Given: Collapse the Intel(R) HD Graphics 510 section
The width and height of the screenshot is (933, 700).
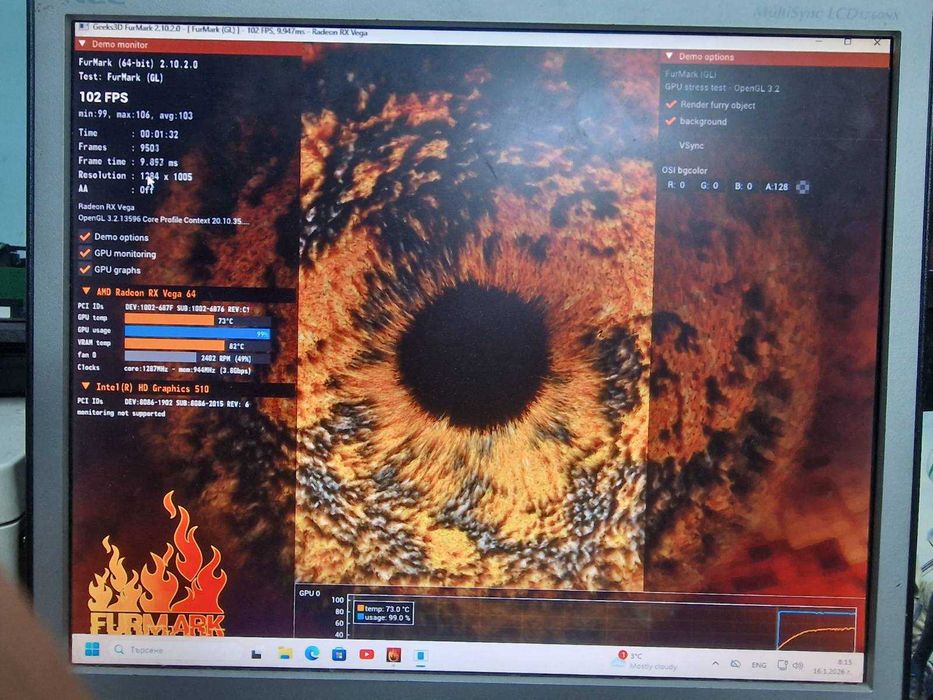Looking at the screenshot, I should (x=86, y=387).
